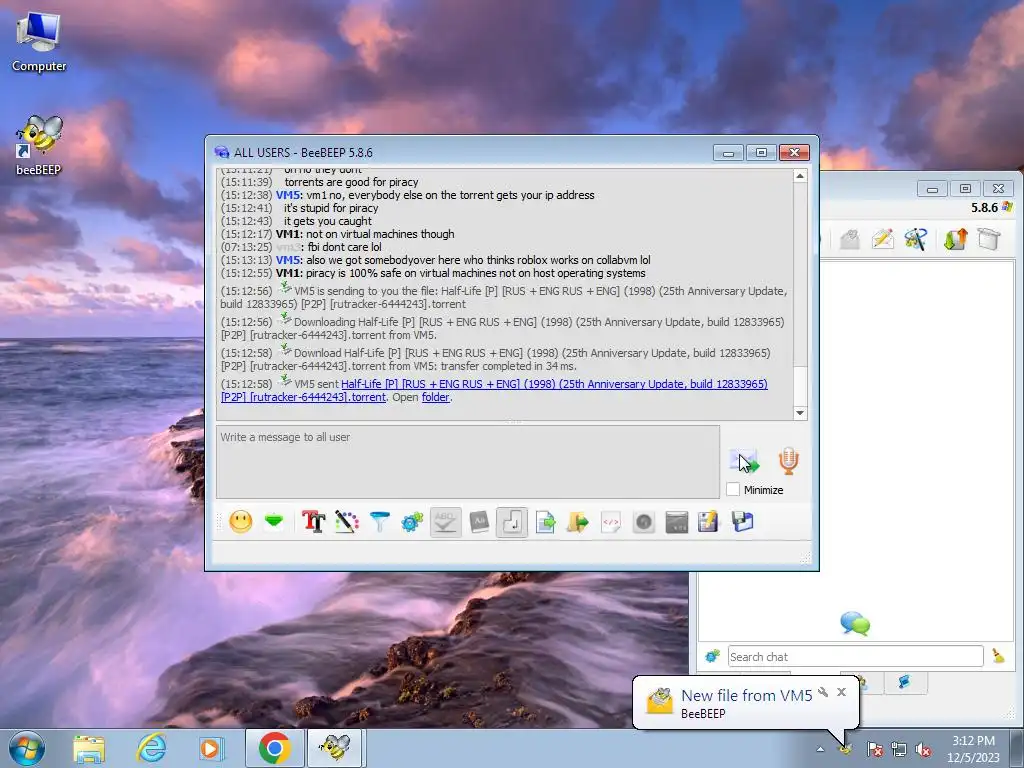This screenshot has height=768, width=1024.
Task: Click the trash bin icon in back window
Action: [x=989, y=239]
